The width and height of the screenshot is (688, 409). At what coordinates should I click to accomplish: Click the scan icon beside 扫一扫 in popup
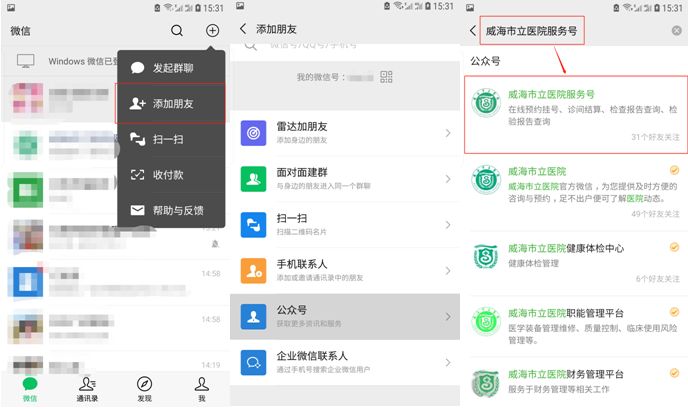(x=137, y=139)
